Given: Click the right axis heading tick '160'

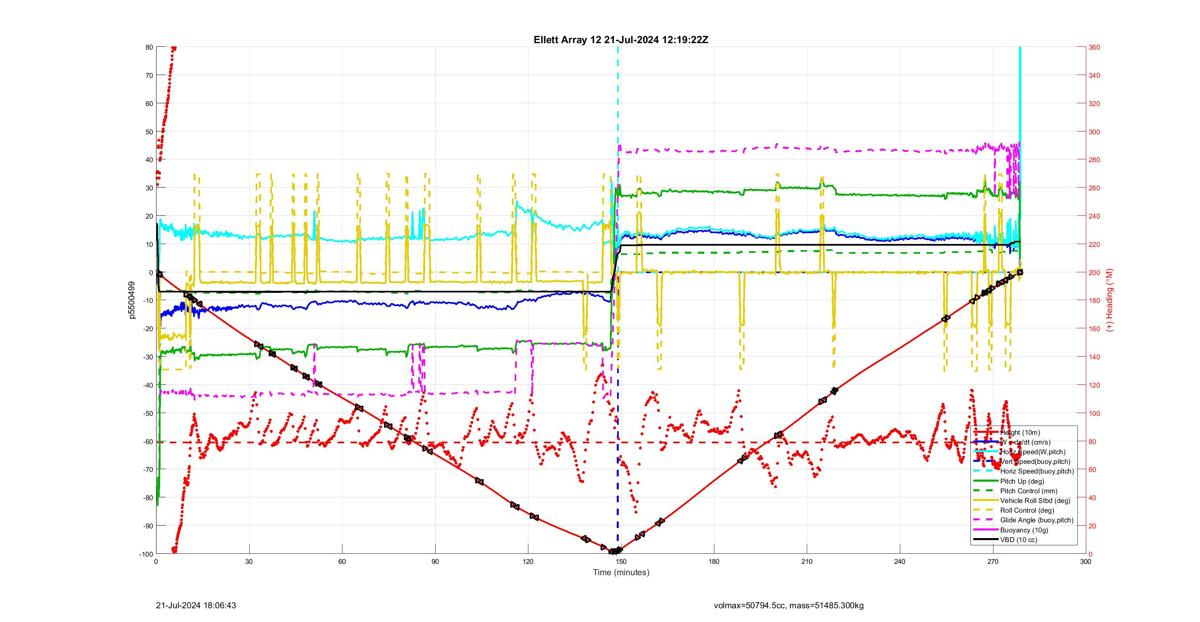Looking at the screenshot, I should (x=1095, y=329).
